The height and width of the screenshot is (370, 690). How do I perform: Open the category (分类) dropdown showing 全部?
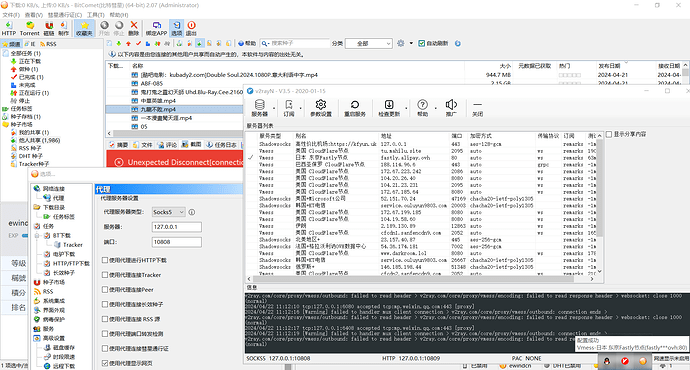[368, 44]
